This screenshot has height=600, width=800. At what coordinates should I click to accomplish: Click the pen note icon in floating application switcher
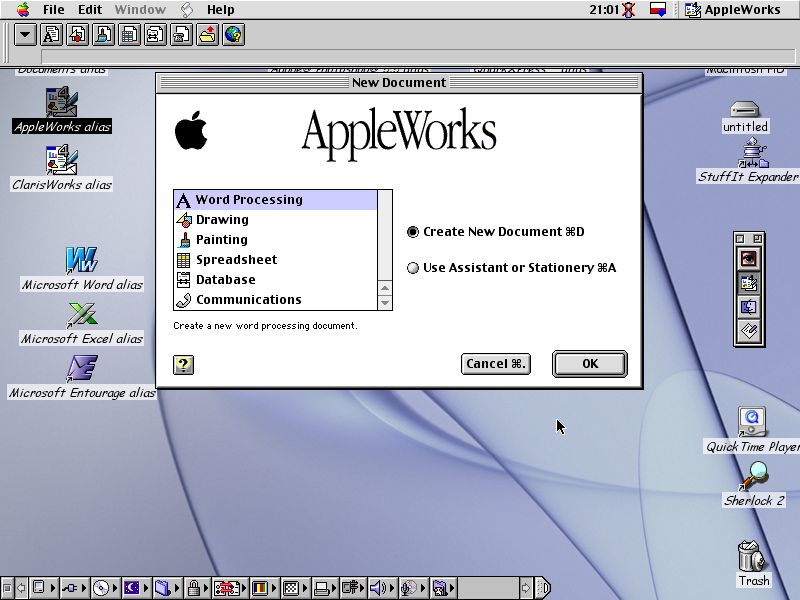749,331
